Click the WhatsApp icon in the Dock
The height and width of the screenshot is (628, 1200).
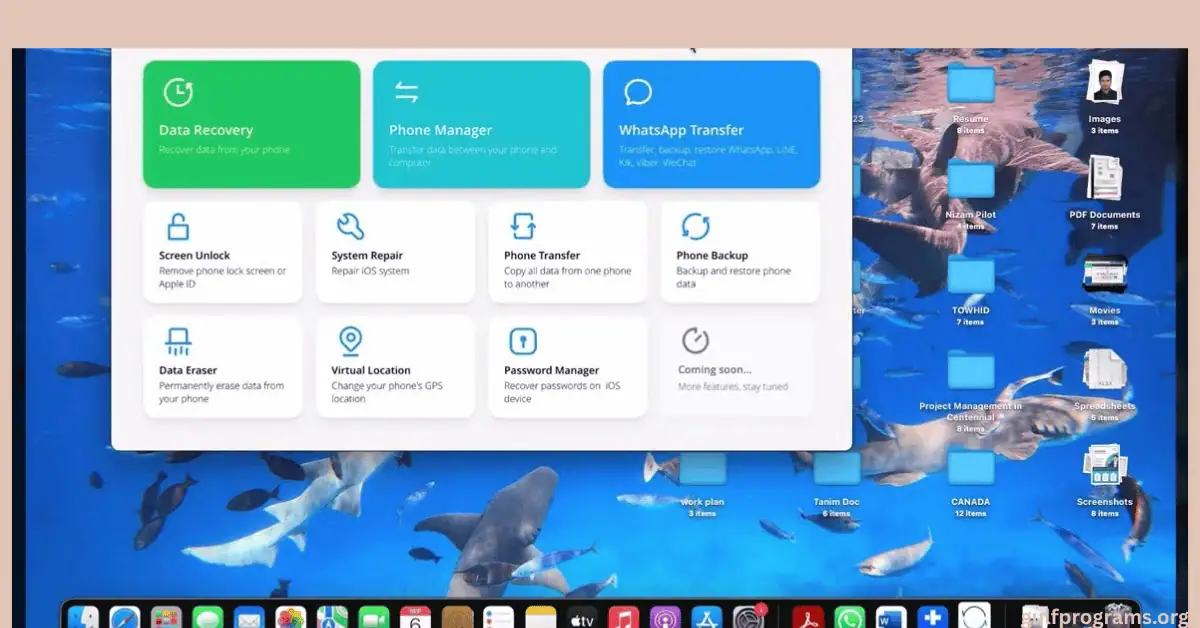(849, 617)
